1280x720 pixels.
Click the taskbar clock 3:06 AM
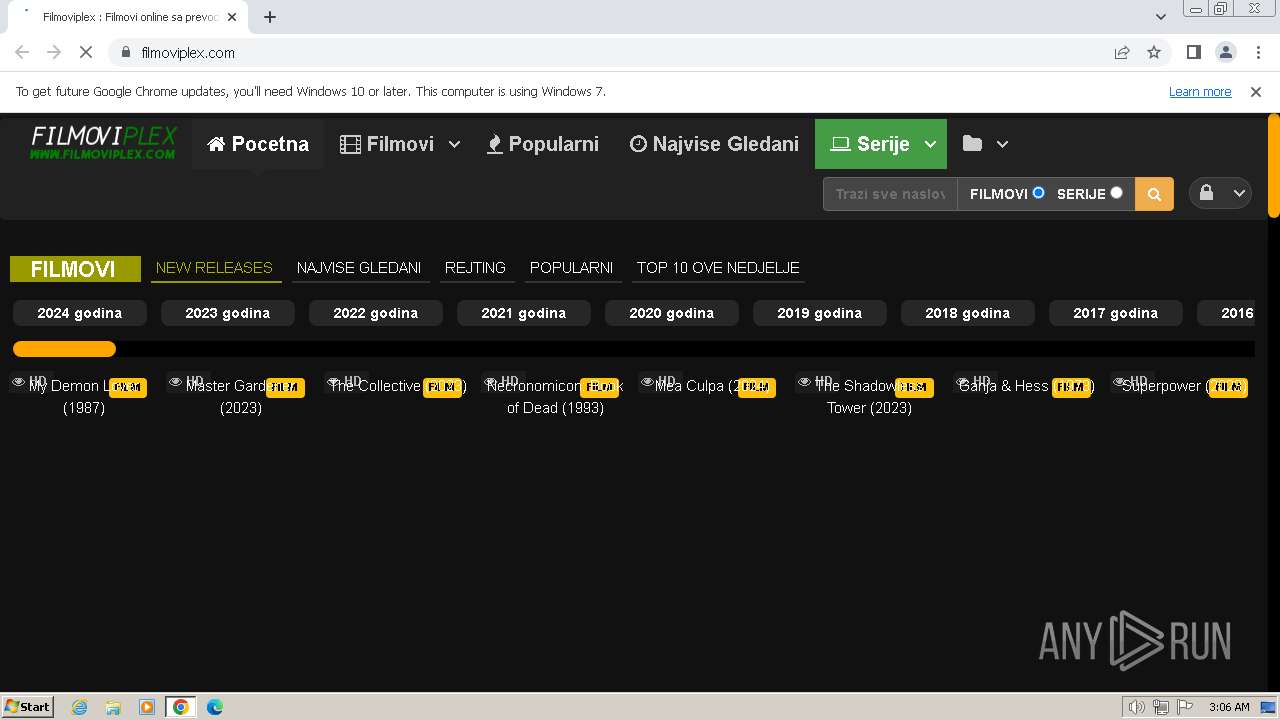point(1229,707)
